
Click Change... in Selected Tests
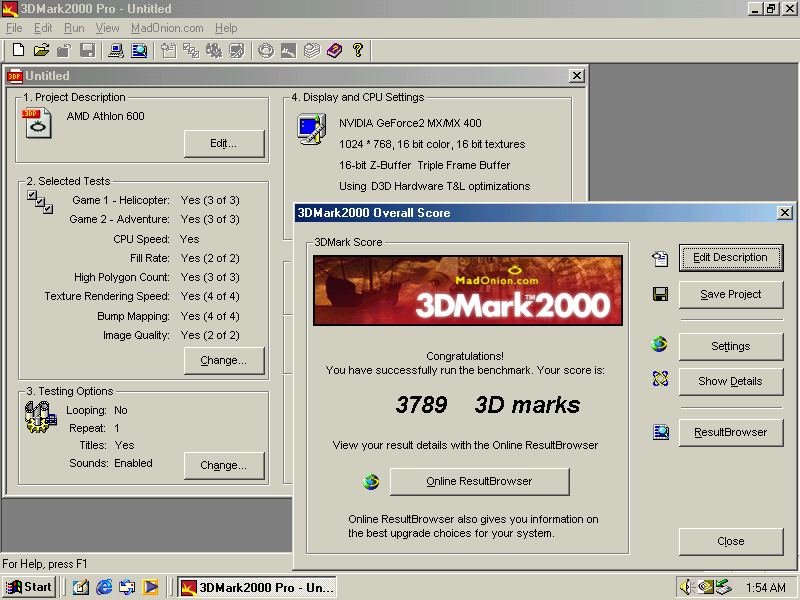click(224, 360)
